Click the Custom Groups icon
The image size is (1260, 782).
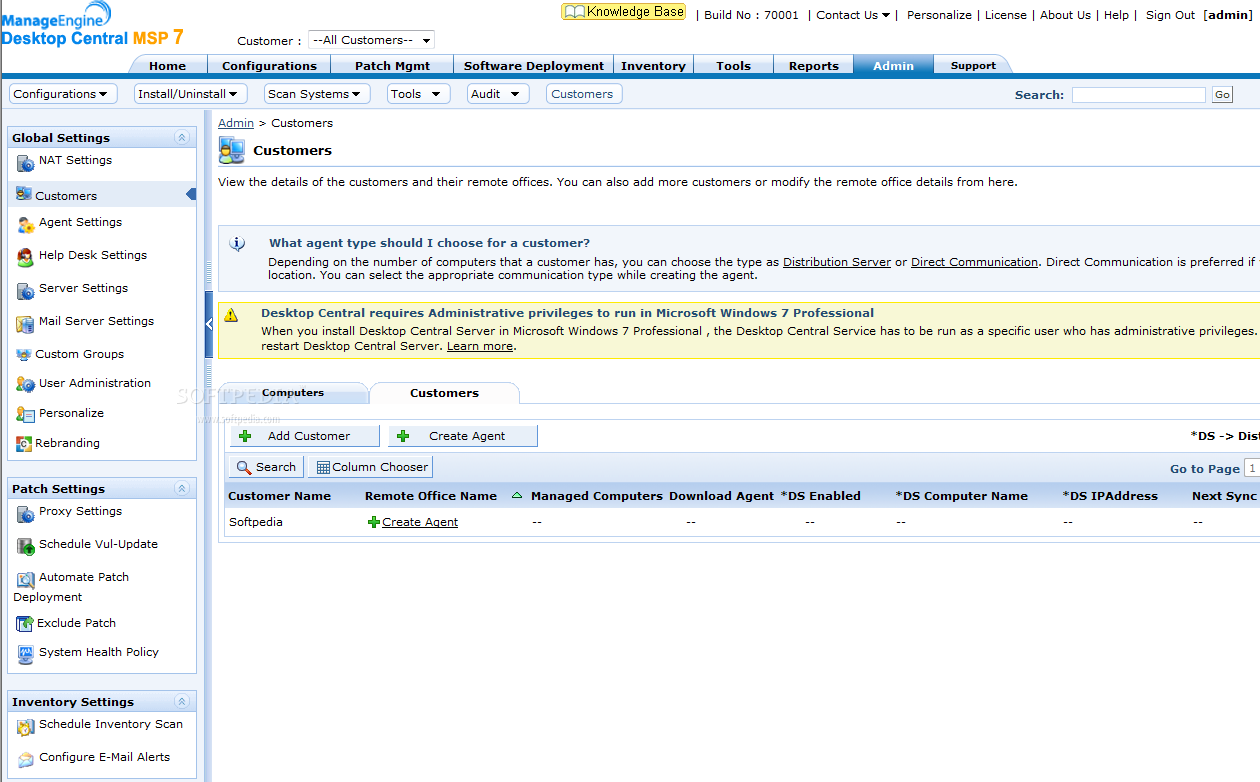pos(25,355)
